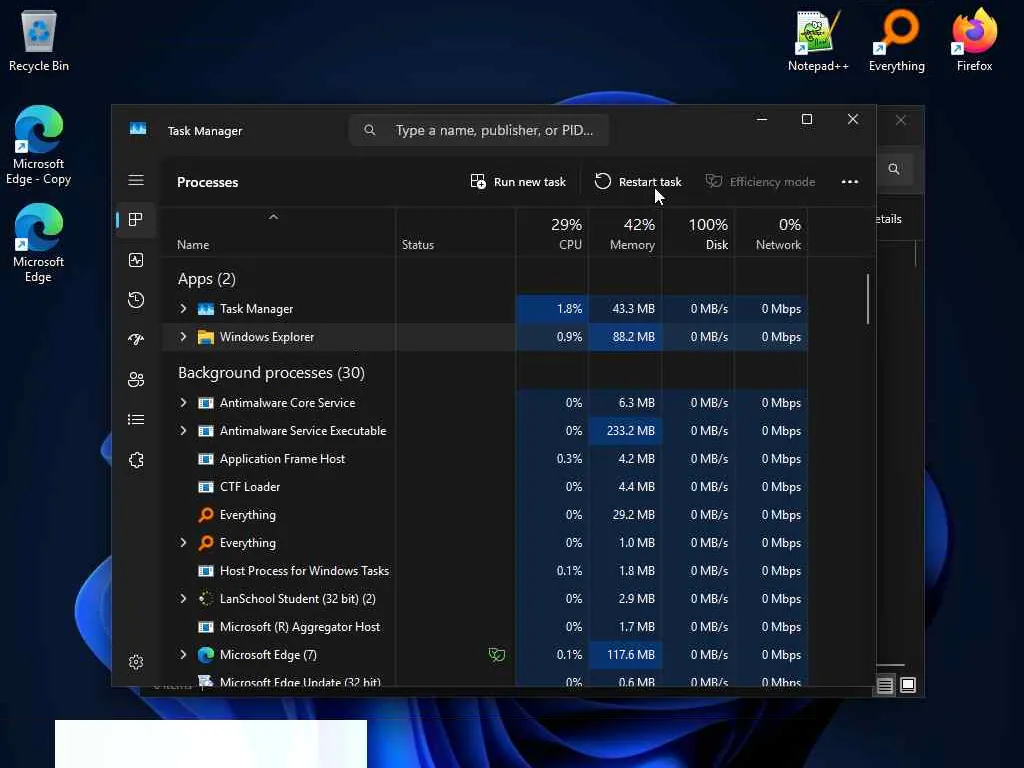Click the Background processes (30) group header
The height and width of the screenshot is (768, 1024).
point(271,372)
